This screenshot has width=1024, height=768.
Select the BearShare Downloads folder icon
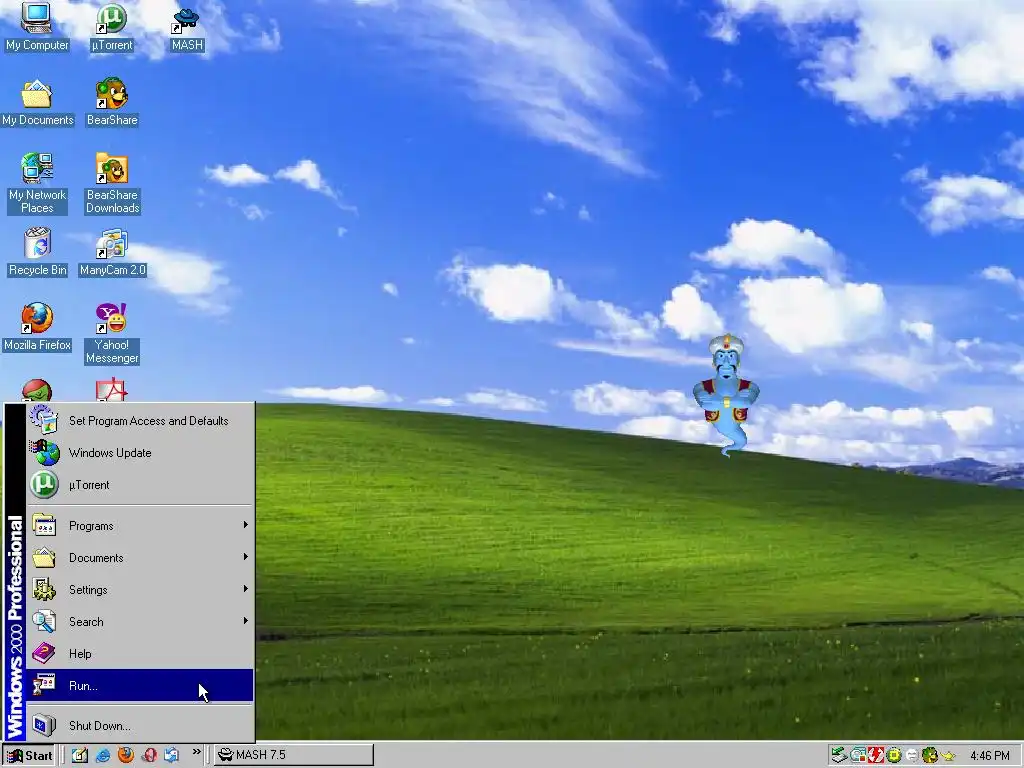[x=112, y=183]
